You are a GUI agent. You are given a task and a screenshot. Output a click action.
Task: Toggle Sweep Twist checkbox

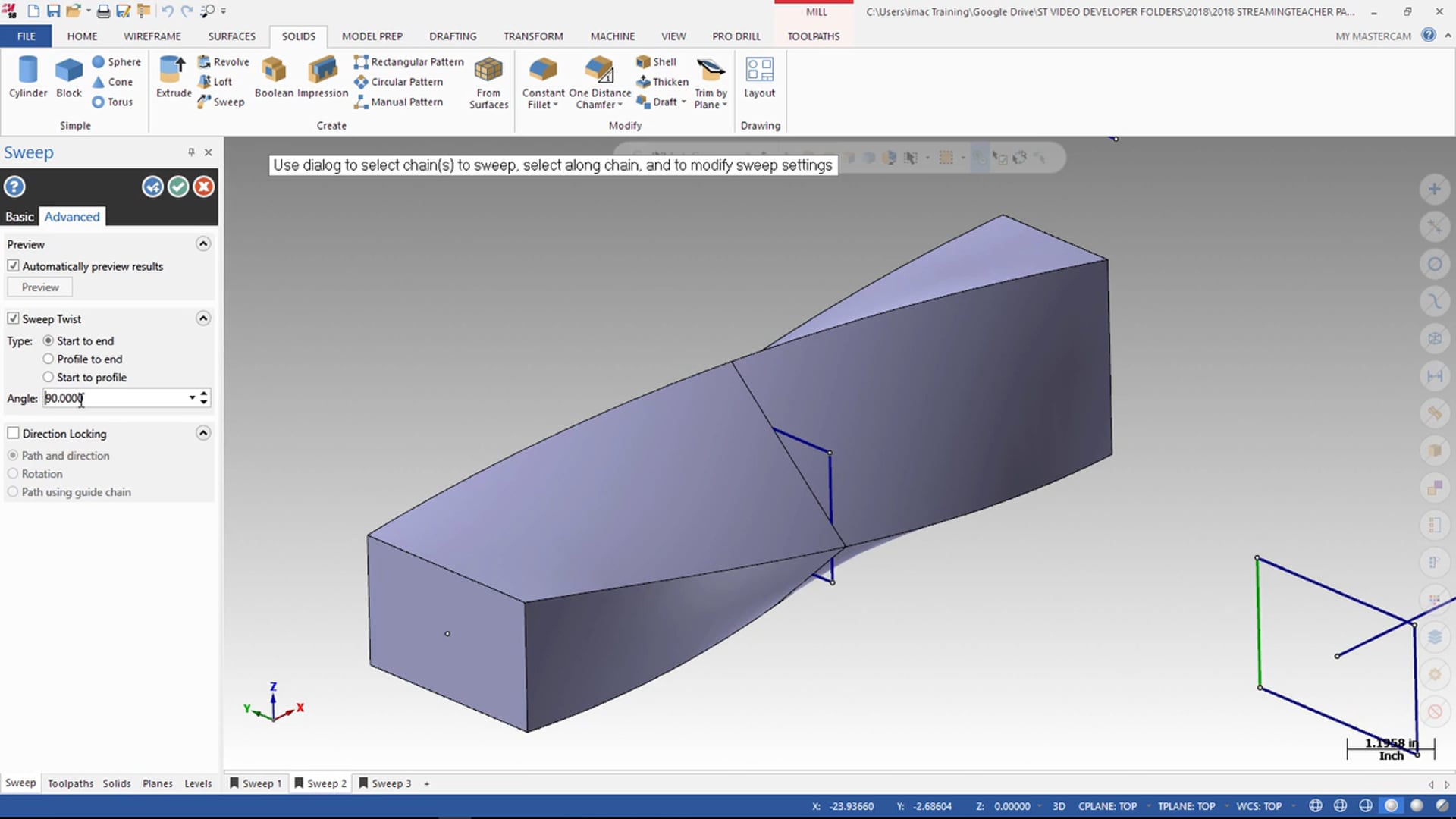coord(14,318)
